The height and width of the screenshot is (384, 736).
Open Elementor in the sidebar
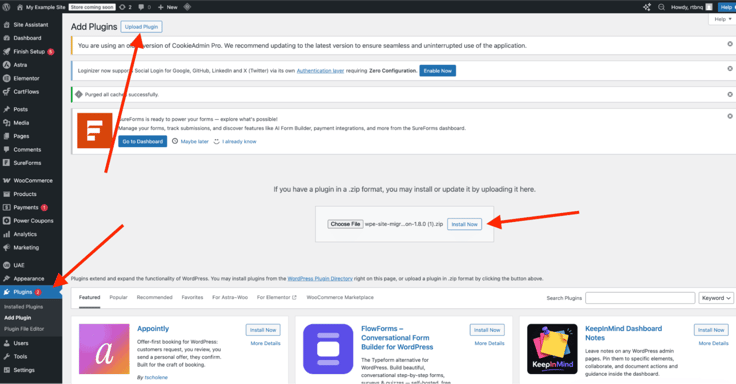[x=26, y=78]
